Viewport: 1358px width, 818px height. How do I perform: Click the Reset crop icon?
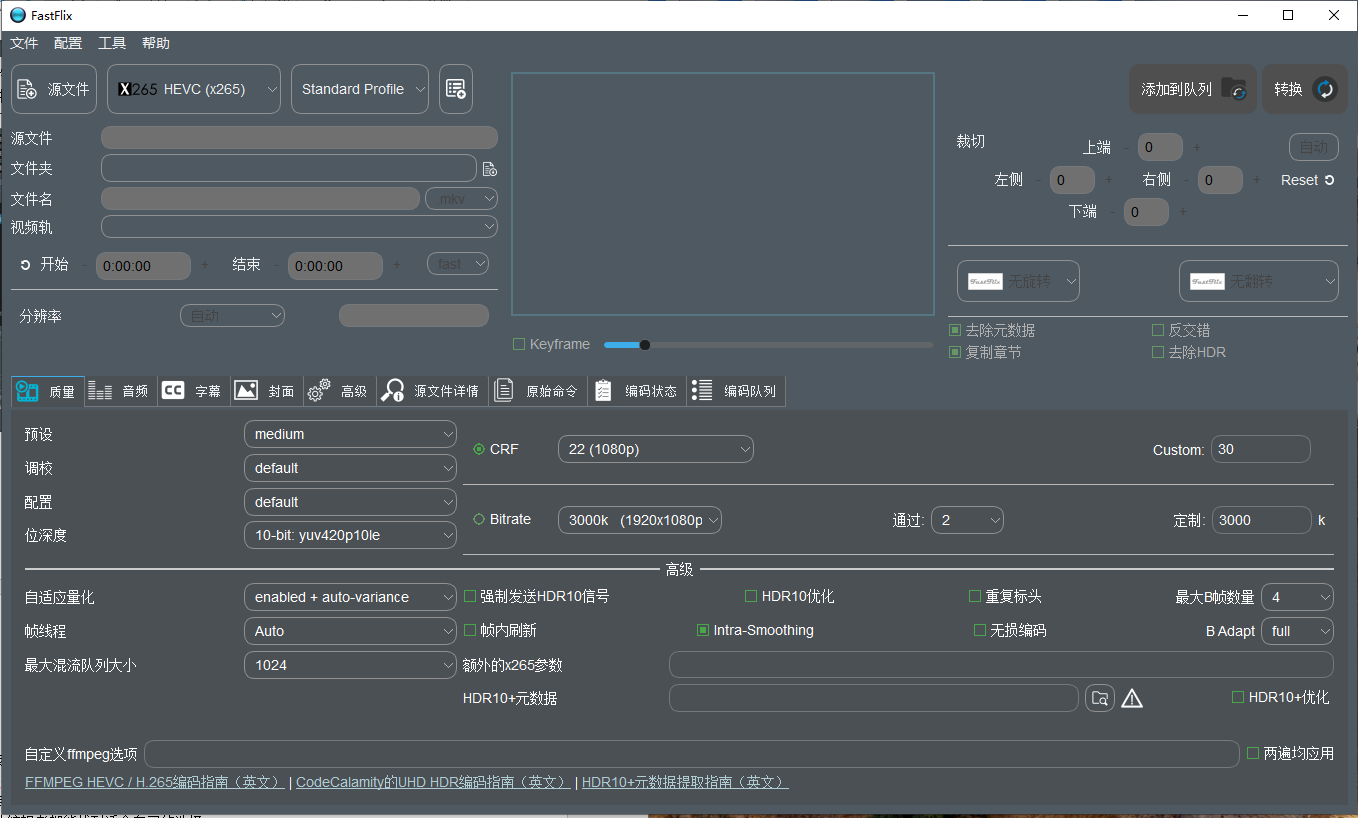click(1329, 180)
